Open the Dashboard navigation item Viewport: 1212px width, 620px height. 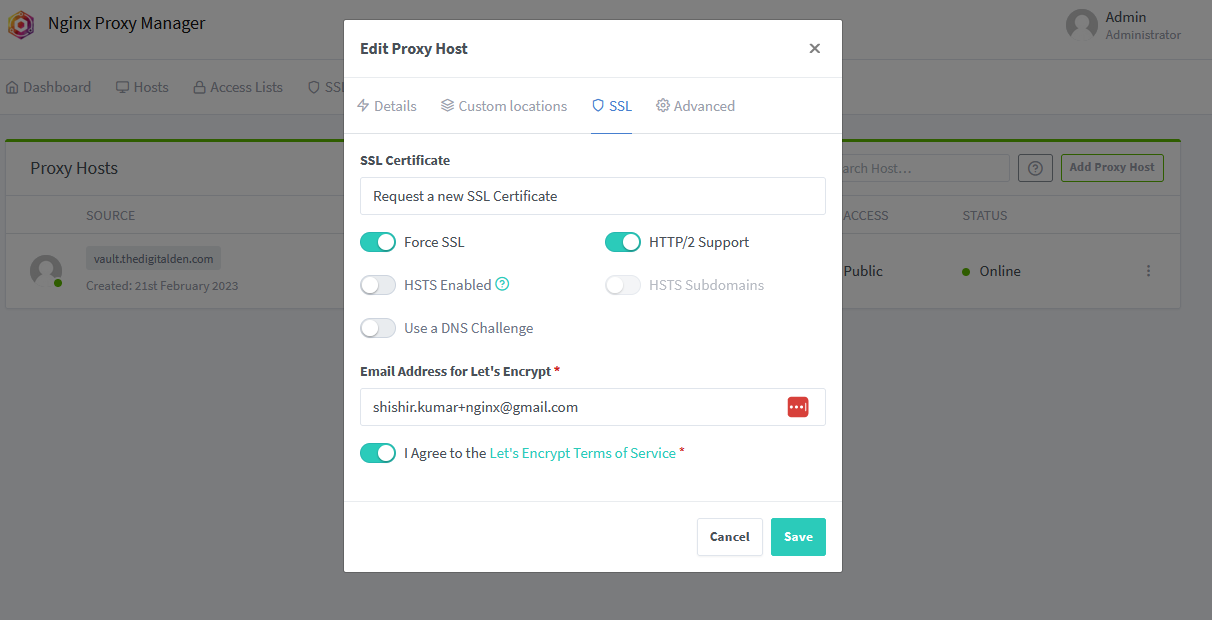coord(48,87)
